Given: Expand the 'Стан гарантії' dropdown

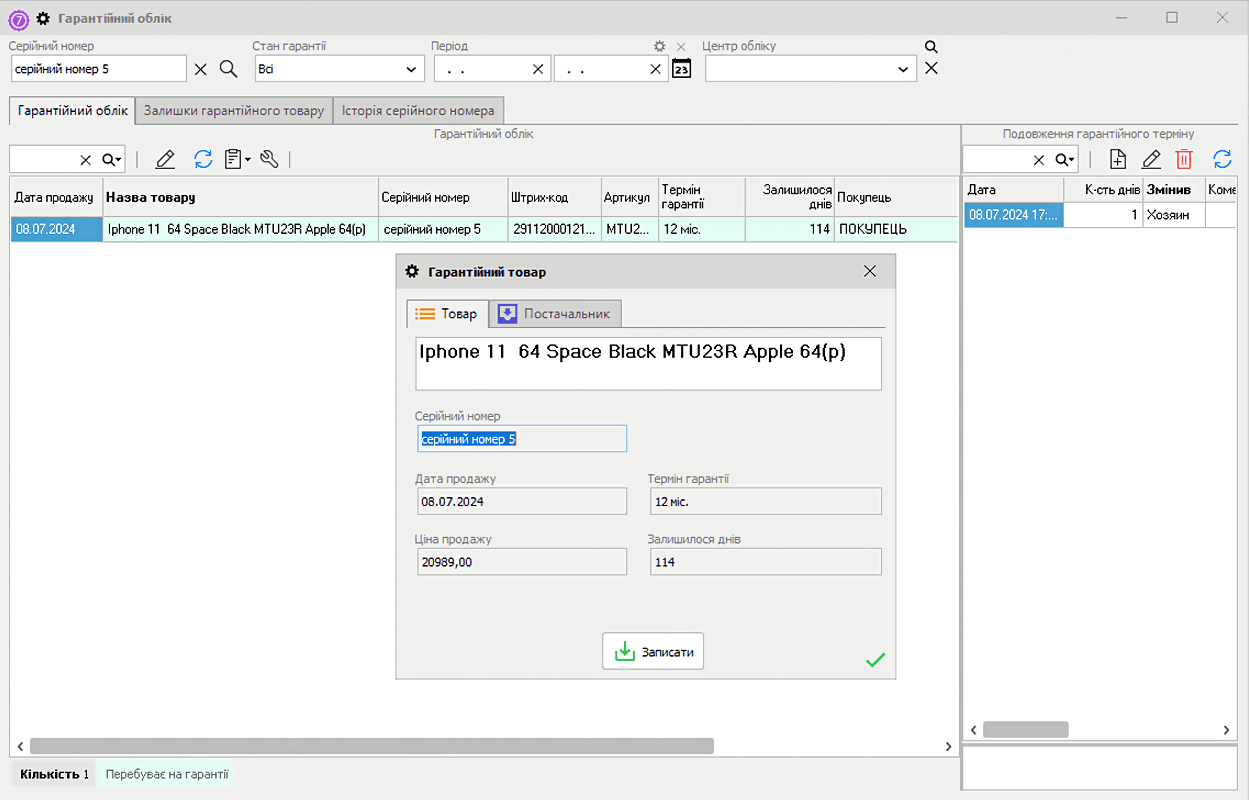Looking at the screenshot, I should (x=411, y=69).
